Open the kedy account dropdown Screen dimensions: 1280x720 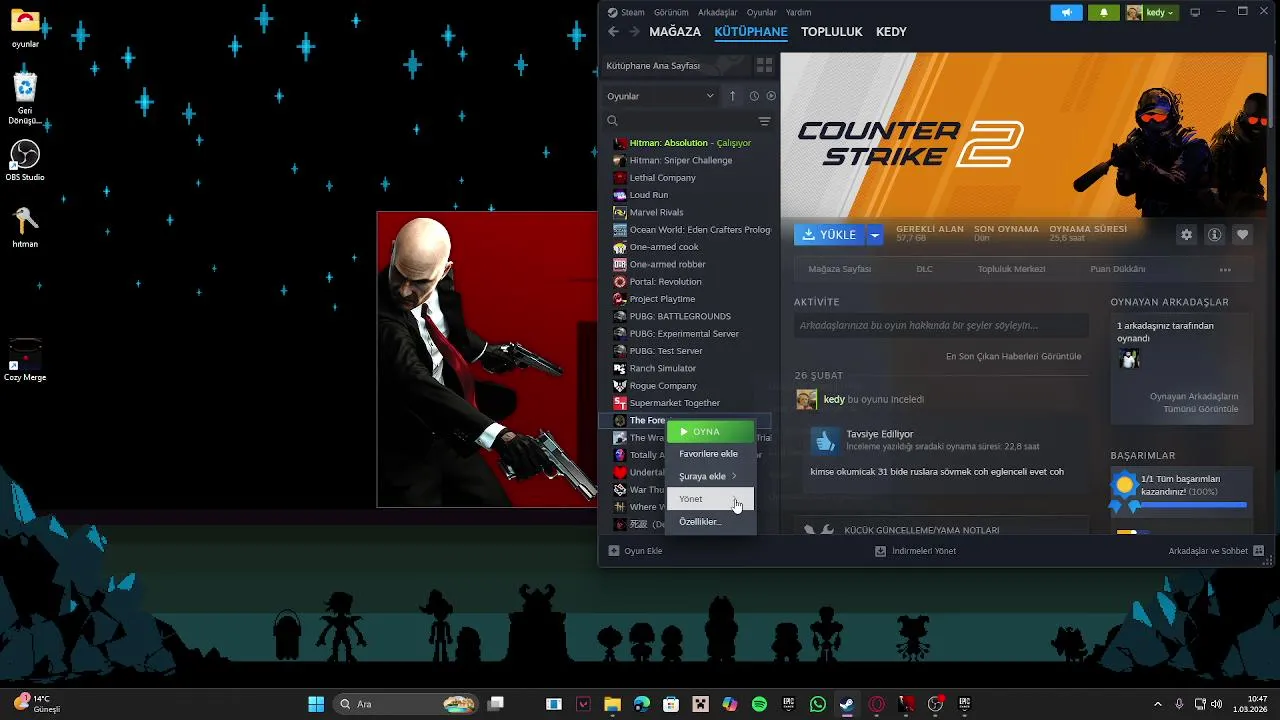pos(1151,13)
